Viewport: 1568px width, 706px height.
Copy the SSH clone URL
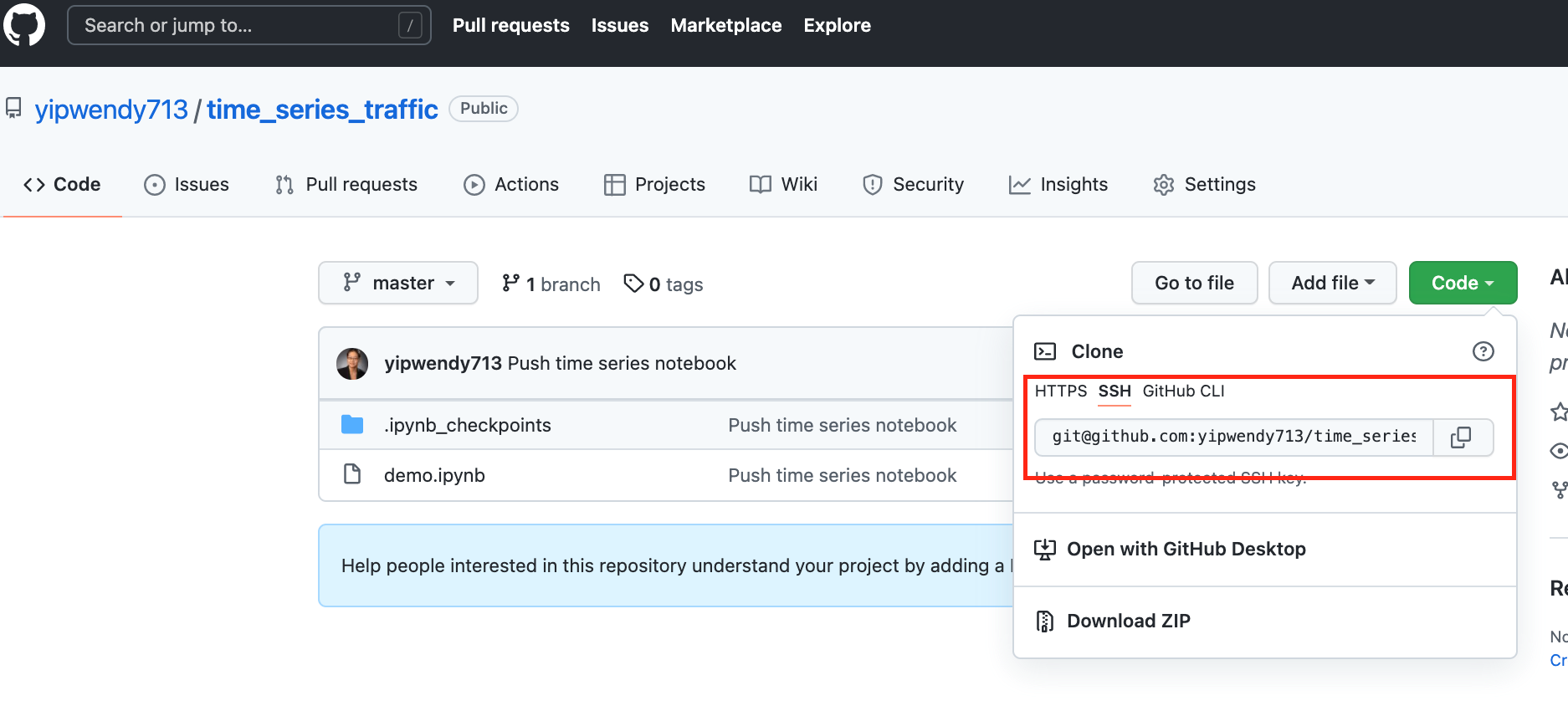click(1461, 437)
